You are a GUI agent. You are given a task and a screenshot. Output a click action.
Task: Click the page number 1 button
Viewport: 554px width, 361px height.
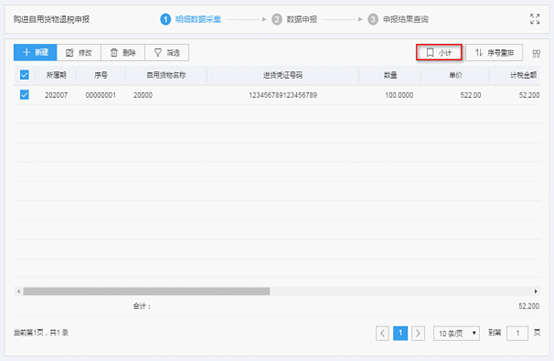pyautogui.click(x=400, y=333)
